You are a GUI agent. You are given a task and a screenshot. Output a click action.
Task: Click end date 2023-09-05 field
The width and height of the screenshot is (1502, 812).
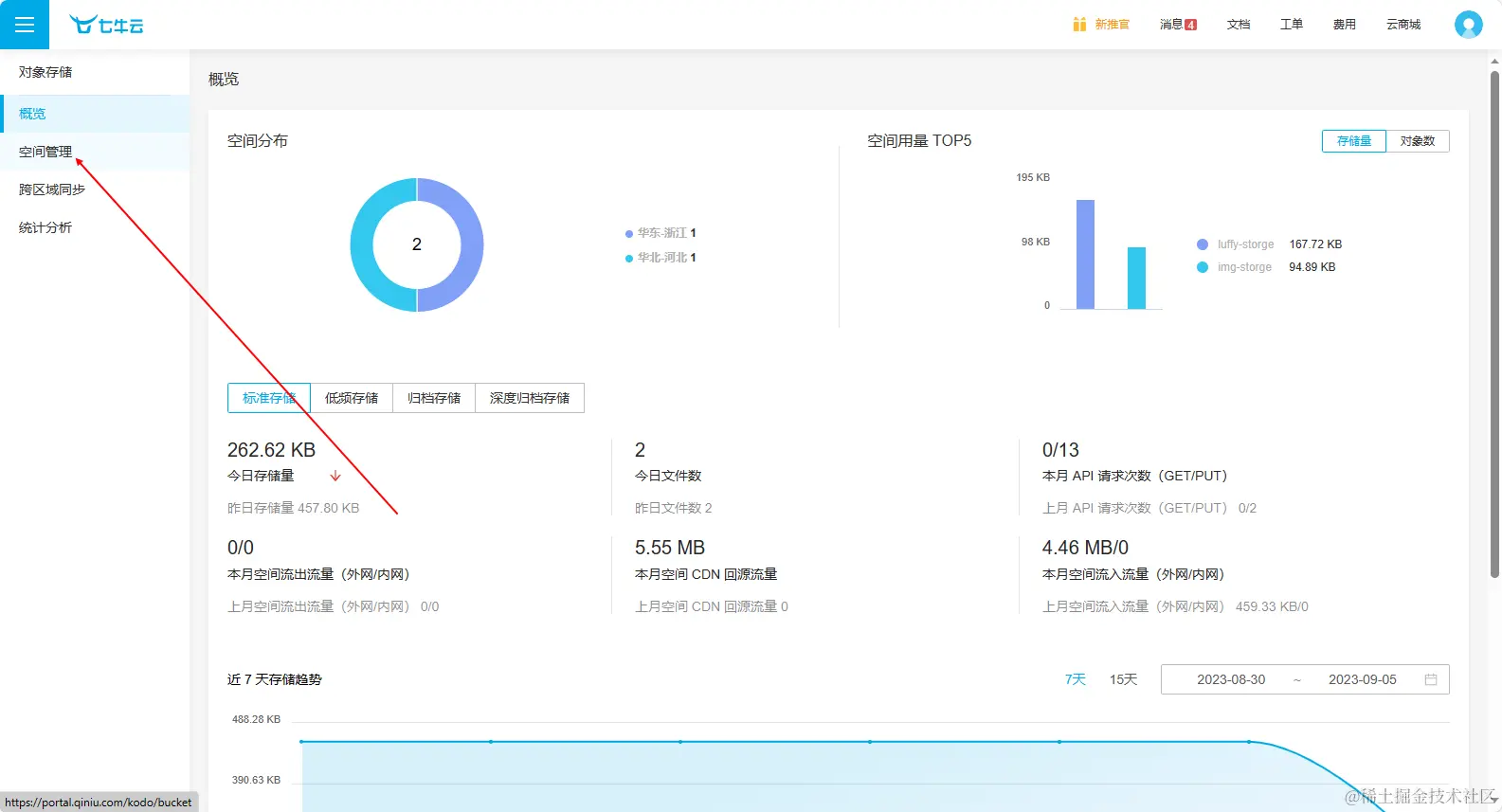(1363, 679)
